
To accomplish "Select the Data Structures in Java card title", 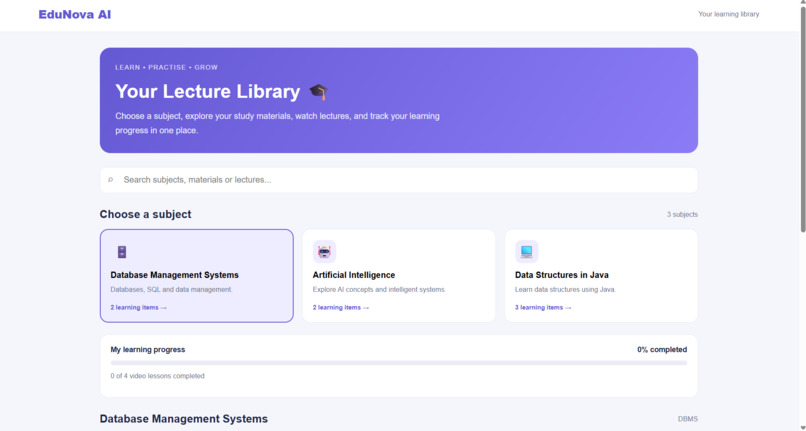I will coord(562,275).
